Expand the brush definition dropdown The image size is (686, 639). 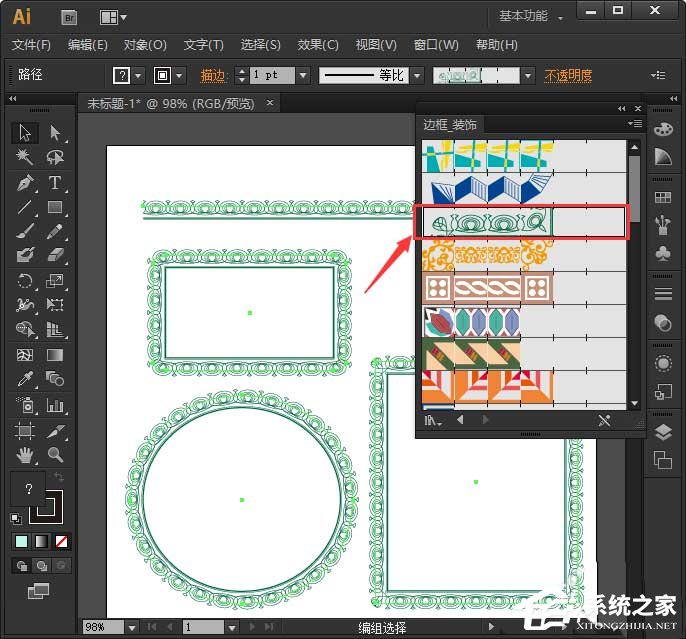pyautogui.click(x=528, y=76)
